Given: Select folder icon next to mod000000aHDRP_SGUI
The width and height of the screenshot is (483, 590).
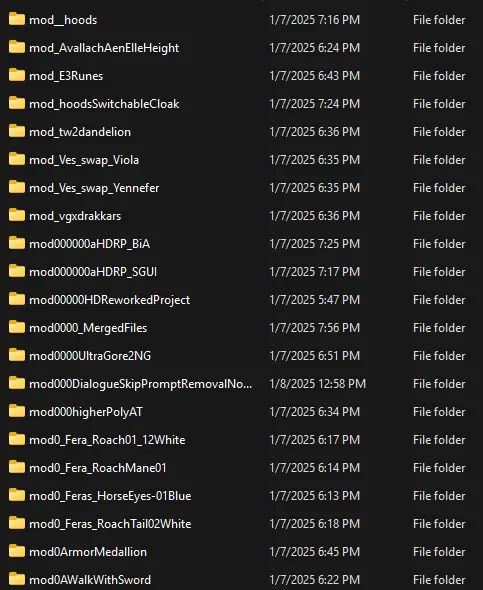Looking at the screenshot, I should click(x=17, y=271).
